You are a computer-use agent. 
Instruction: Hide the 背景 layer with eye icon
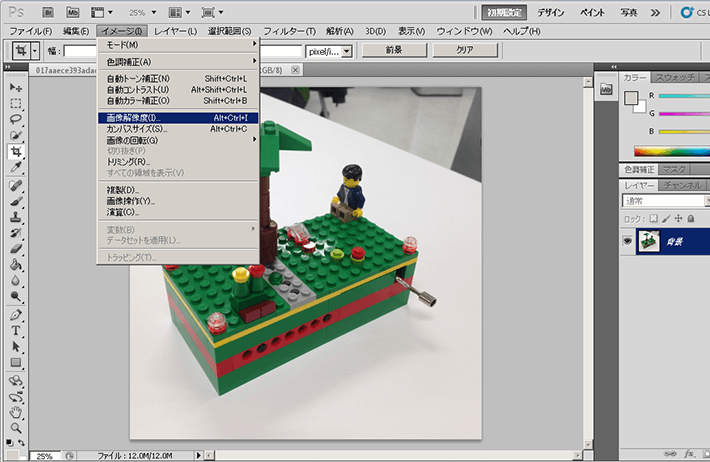coord(627,241)
